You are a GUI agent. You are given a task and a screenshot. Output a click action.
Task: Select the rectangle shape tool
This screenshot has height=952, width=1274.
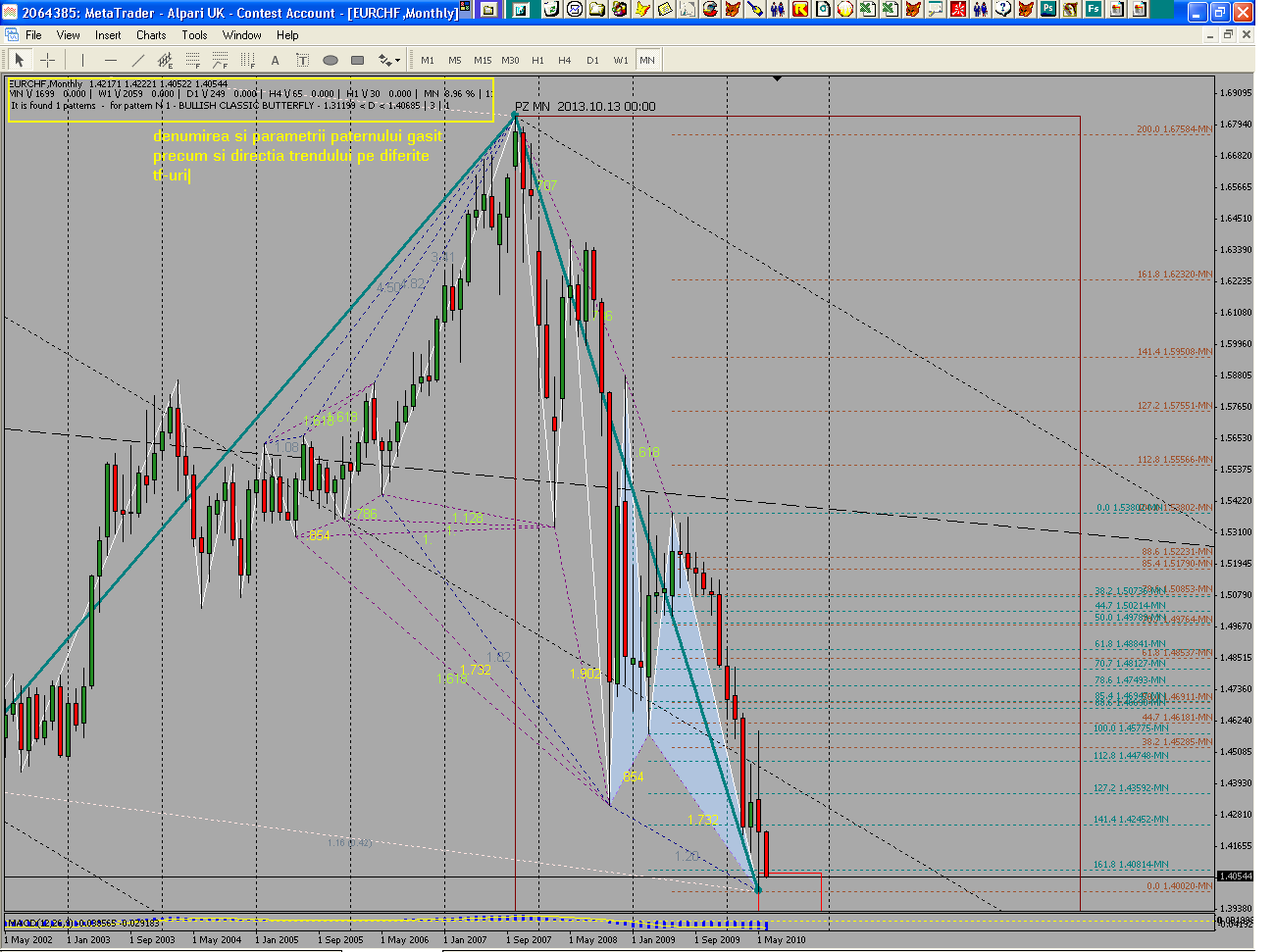(x=358, y=60)
